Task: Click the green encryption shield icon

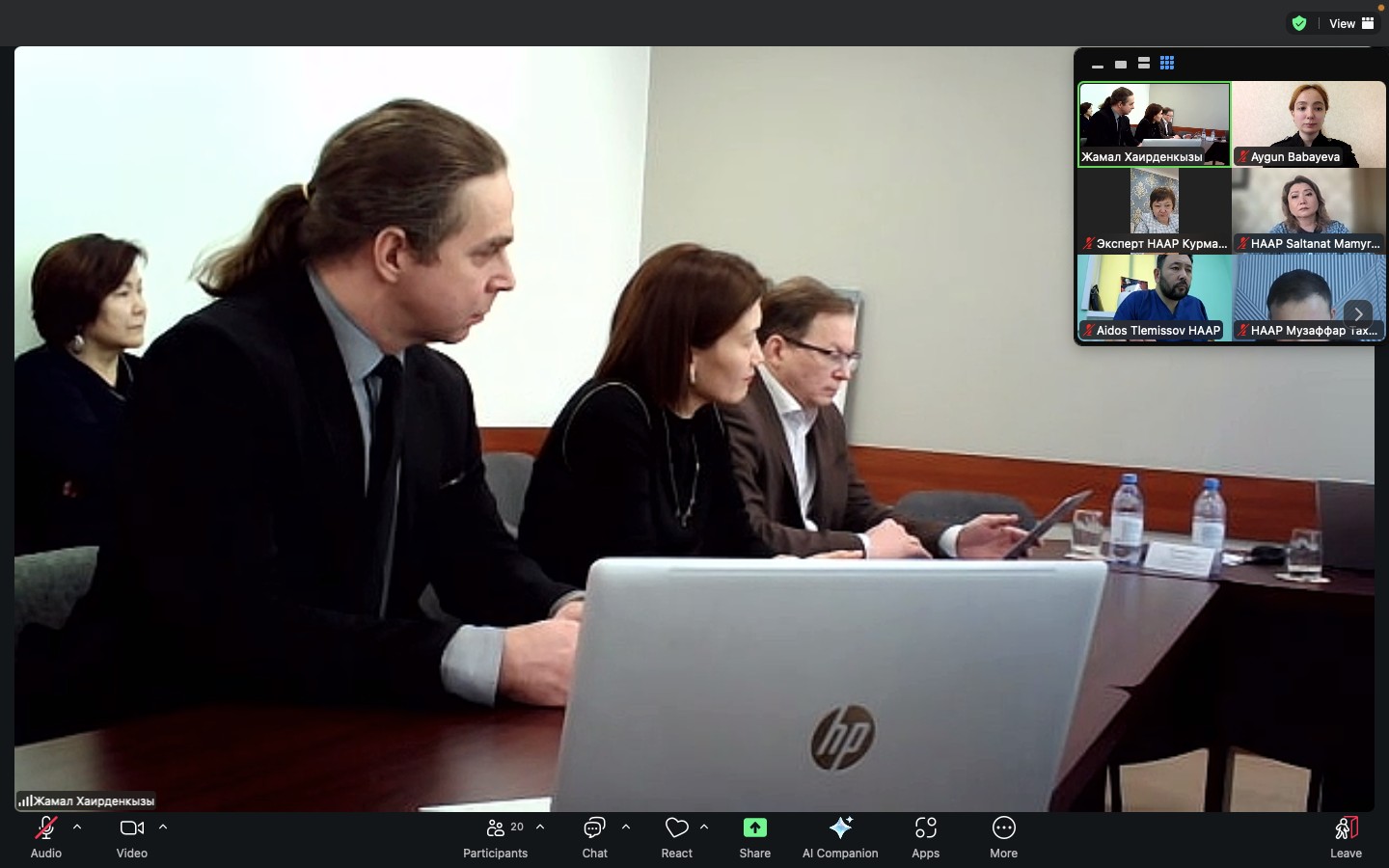Action: [1299, 23]
